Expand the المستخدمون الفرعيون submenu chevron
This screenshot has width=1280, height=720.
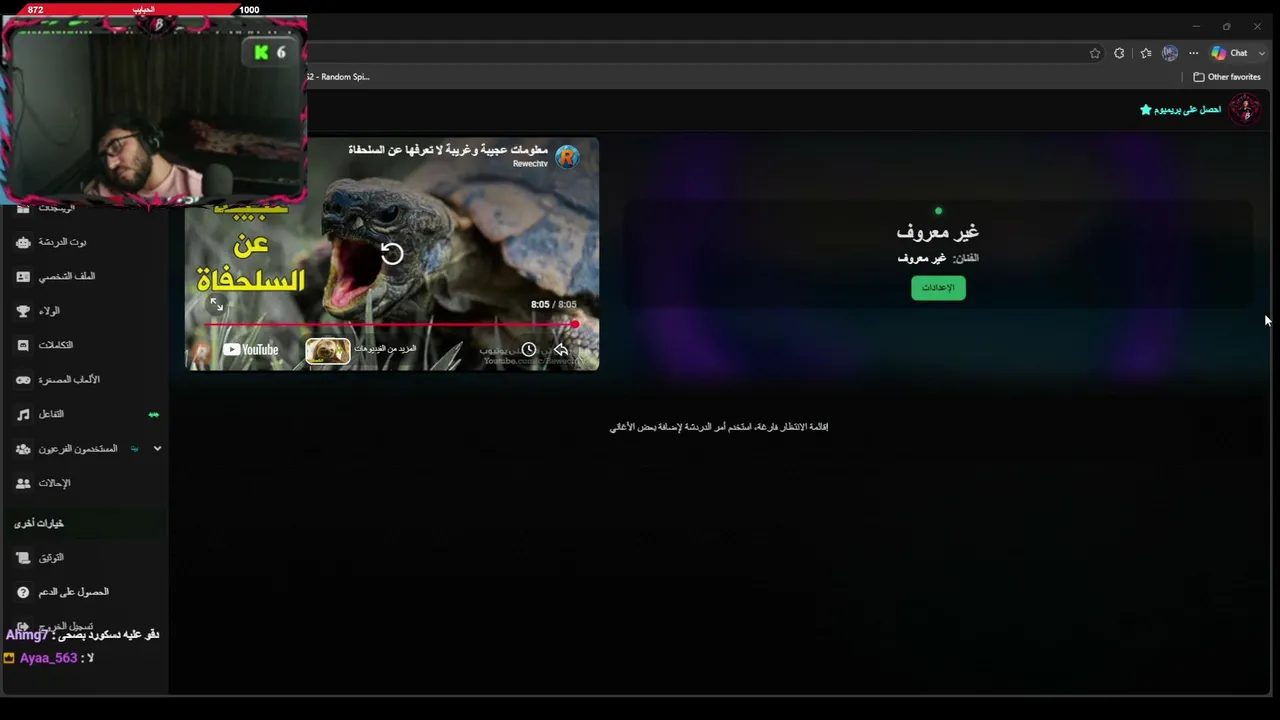[157, 449]
